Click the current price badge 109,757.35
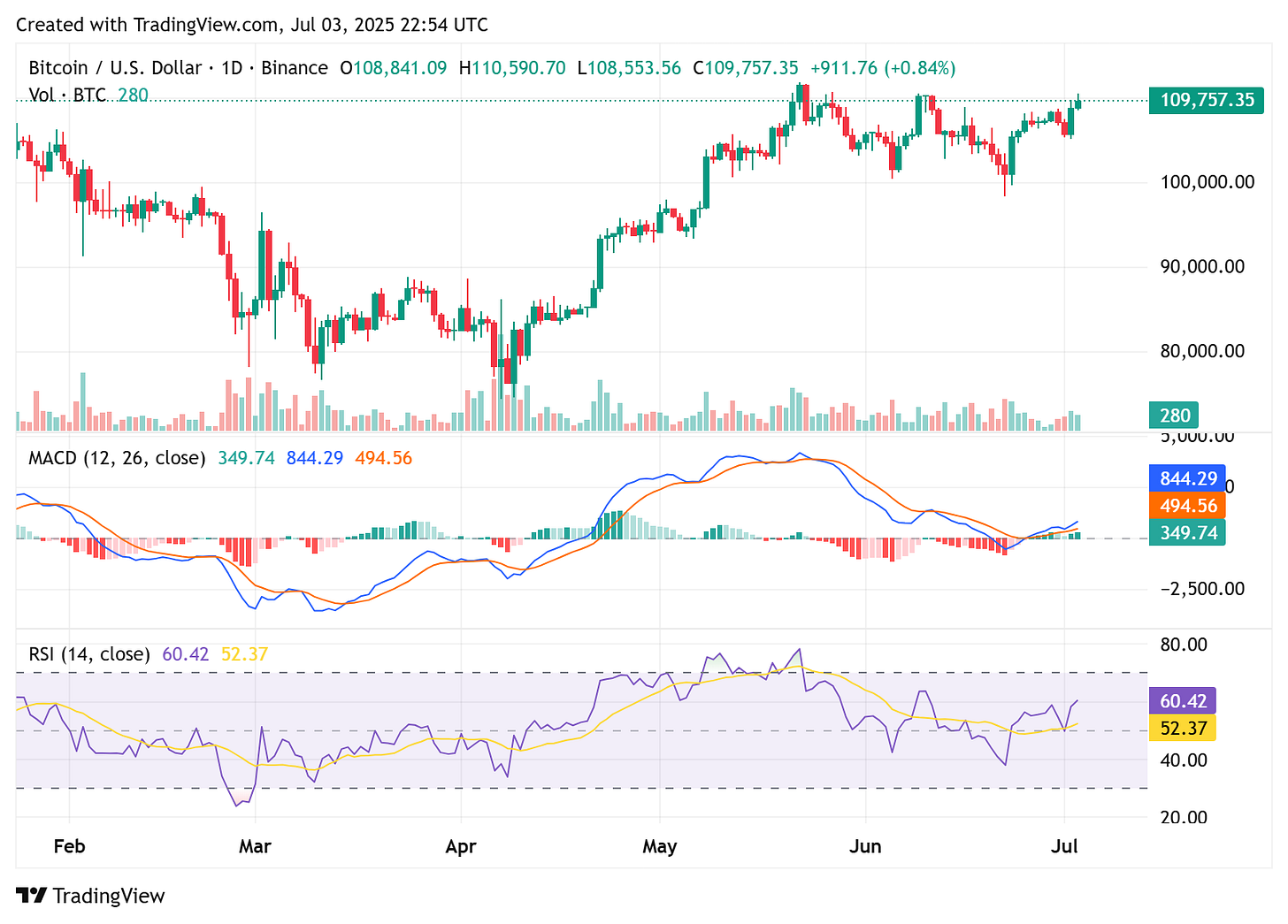 [1206, 101]
